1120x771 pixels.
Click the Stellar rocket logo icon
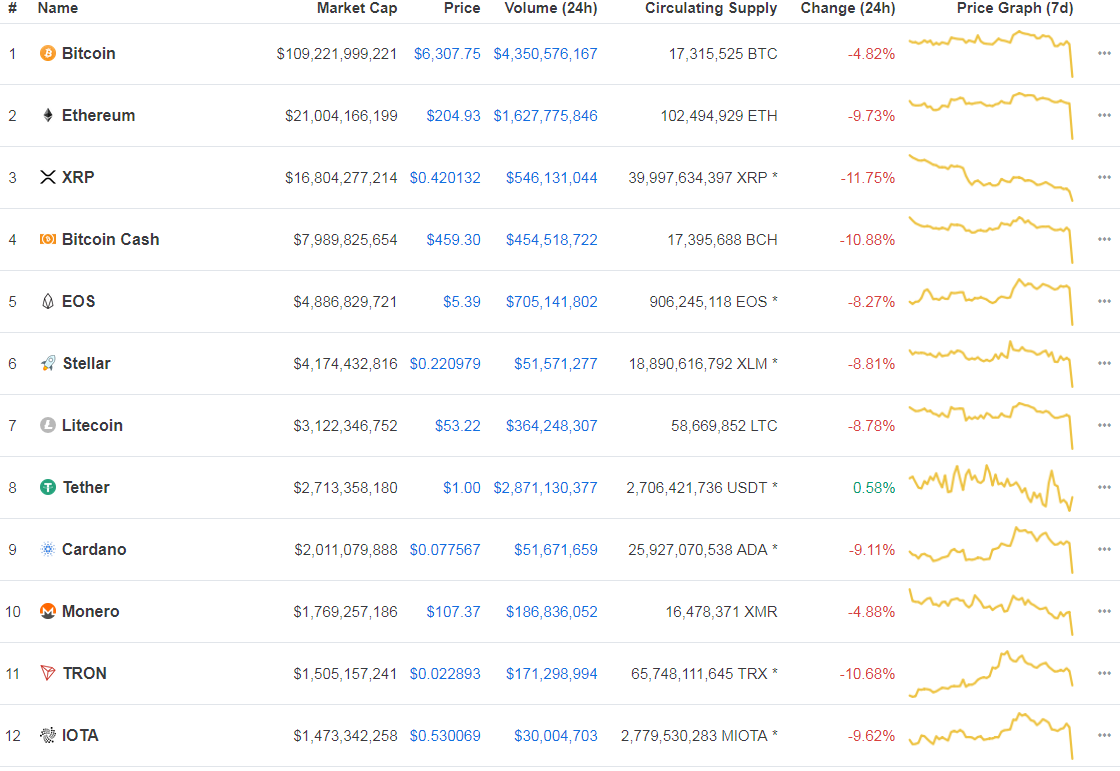point(48,363)
